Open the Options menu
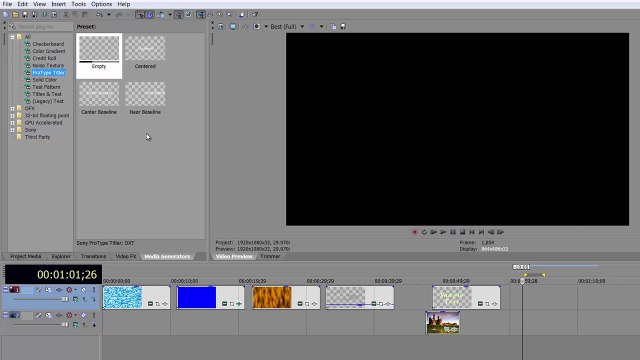The image size is (640, 360). tap(101, 4)
